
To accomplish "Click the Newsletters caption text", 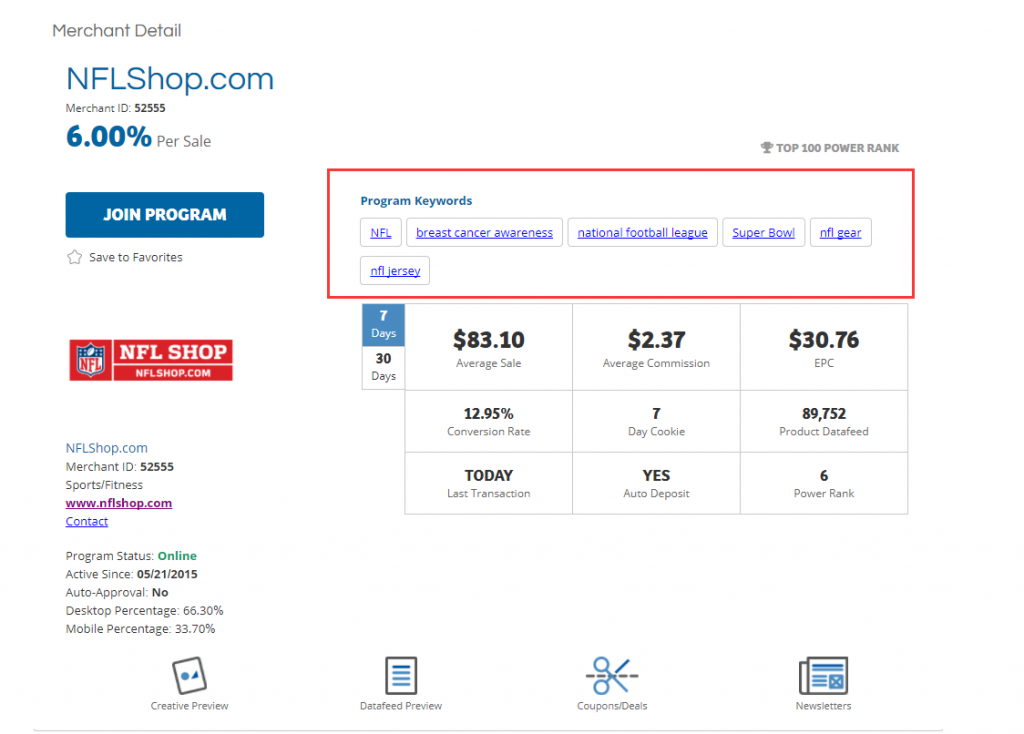I will 824,706.
